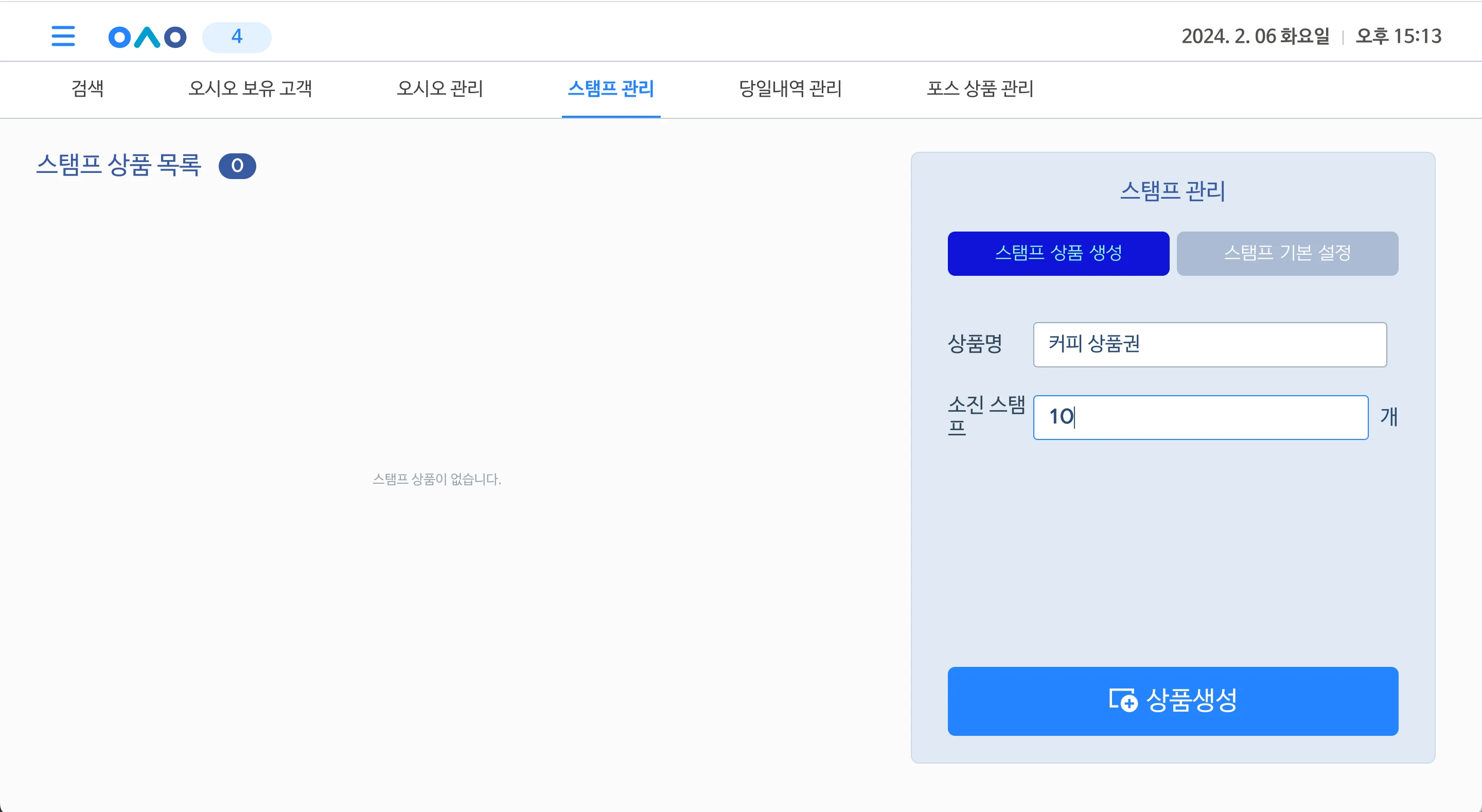Select the 스탬프 상품 생성 toggle button
Screen dimensions: 1482x812
pos(1058,253)
